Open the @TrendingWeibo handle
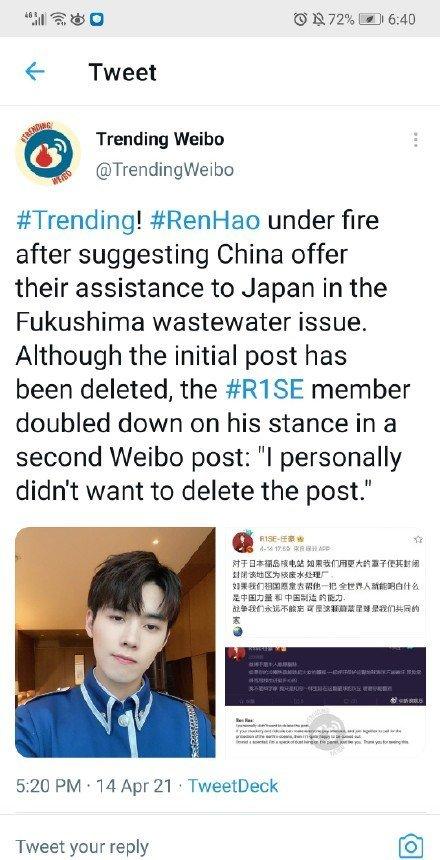 click(165, 170)
